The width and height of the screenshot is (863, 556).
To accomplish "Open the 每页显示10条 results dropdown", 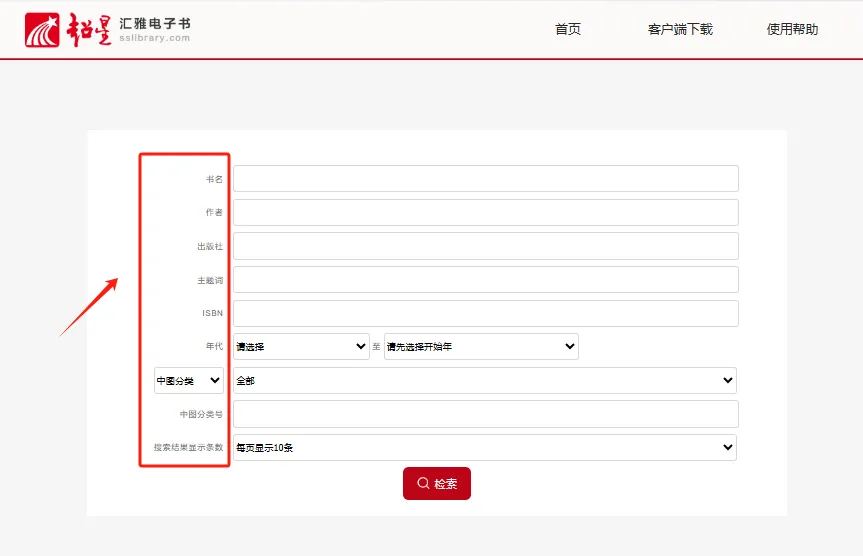I will (x=485, y=448).
